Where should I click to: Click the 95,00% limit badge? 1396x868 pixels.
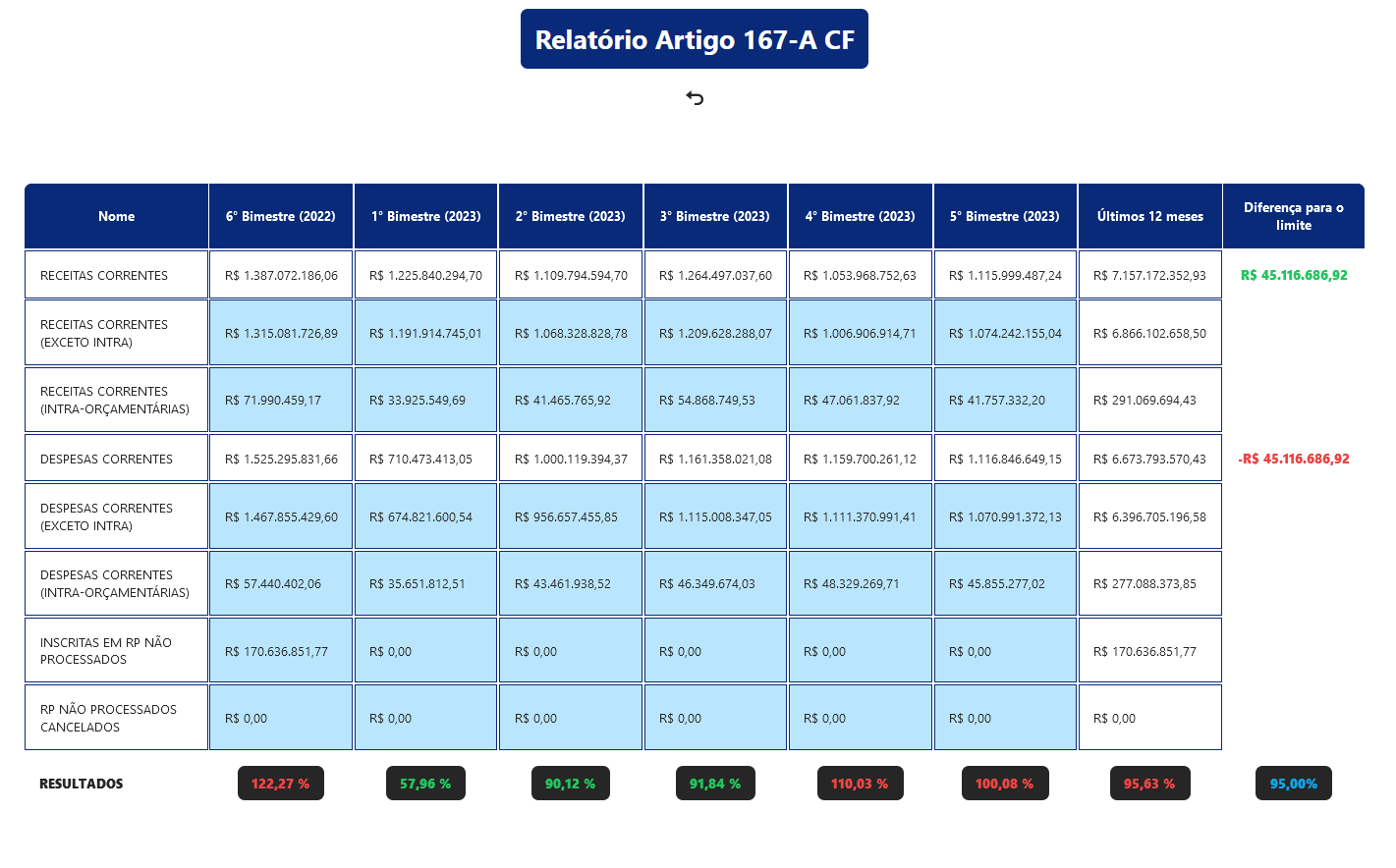1294,784
